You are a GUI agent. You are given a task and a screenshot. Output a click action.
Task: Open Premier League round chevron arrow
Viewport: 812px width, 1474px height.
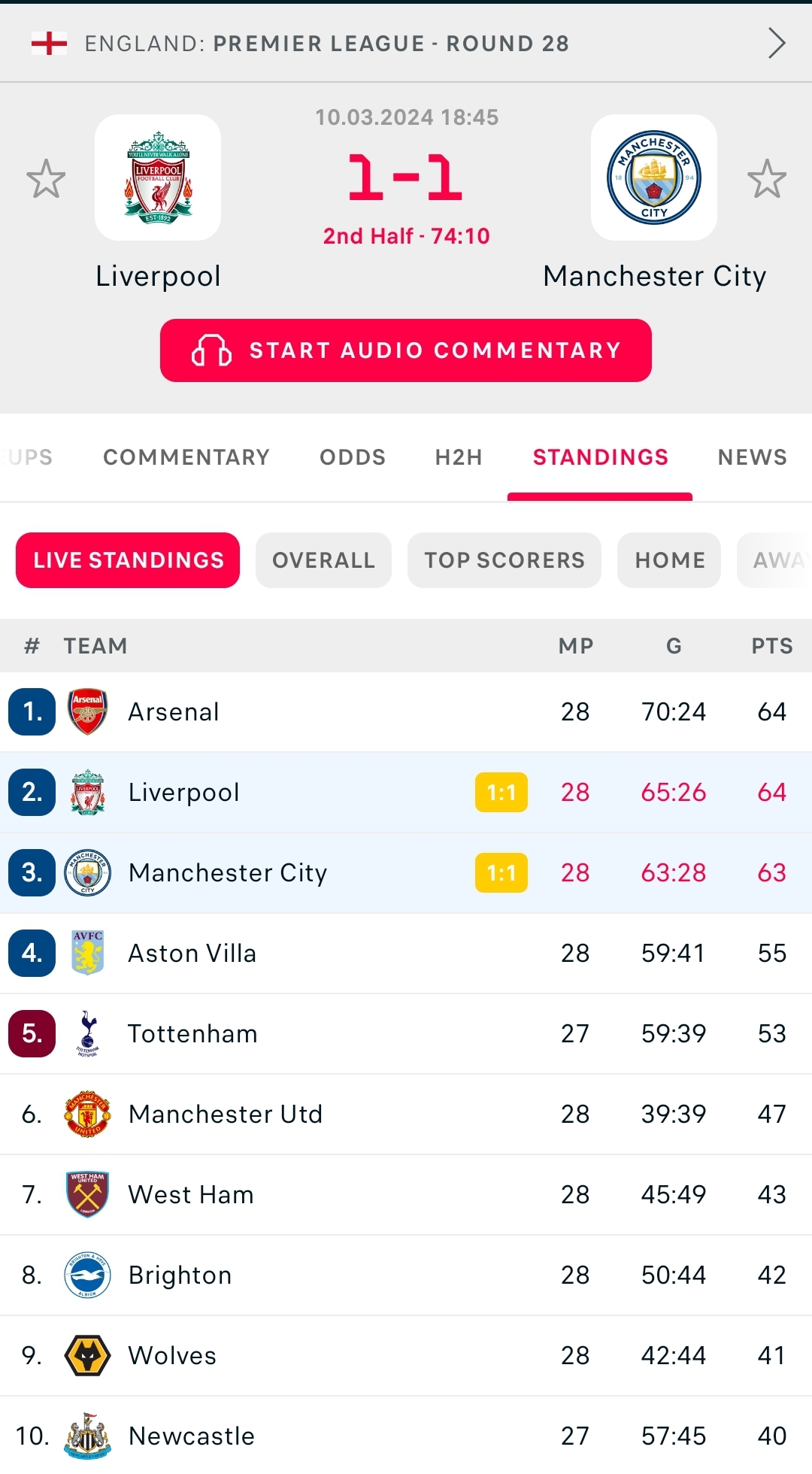pyautogui.click(x=777, y=43)
